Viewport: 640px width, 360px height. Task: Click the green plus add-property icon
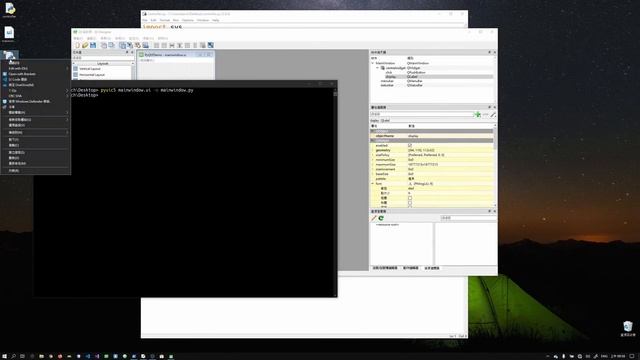click(477, 114)
